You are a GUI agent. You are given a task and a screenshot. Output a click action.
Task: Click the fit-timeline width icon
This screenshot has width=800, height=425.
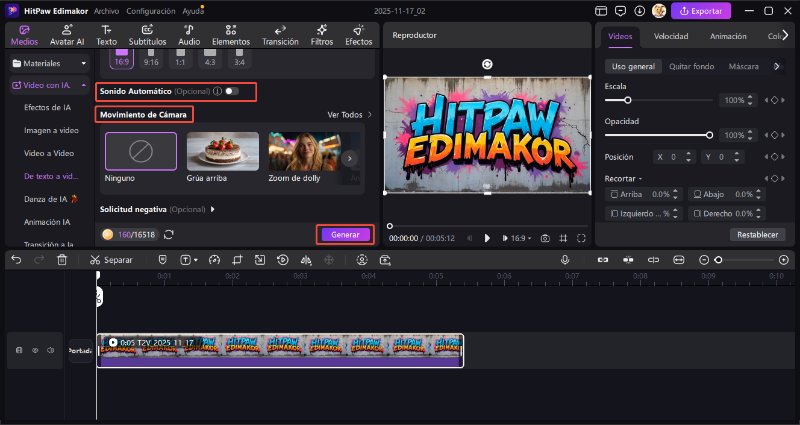[678, 260]
